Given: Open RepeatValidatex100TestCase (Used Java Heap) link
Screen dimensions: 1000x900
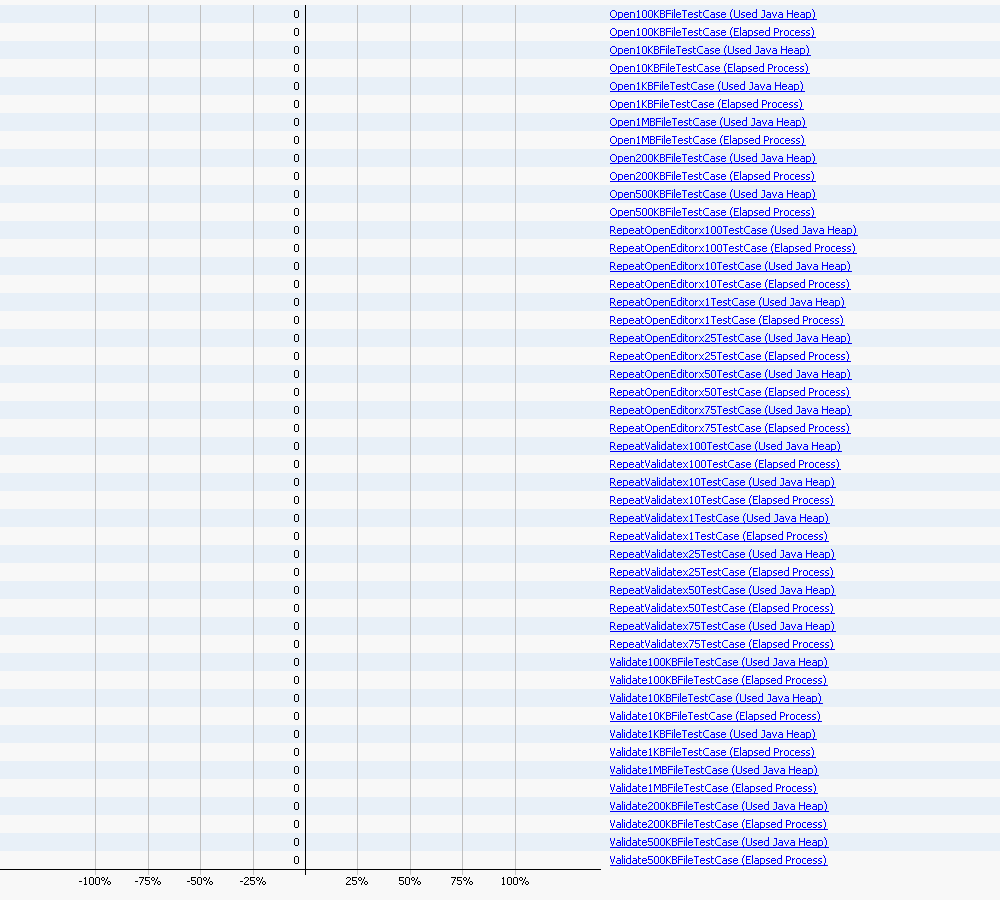Looking at the screenshot, I should point(725,446).
